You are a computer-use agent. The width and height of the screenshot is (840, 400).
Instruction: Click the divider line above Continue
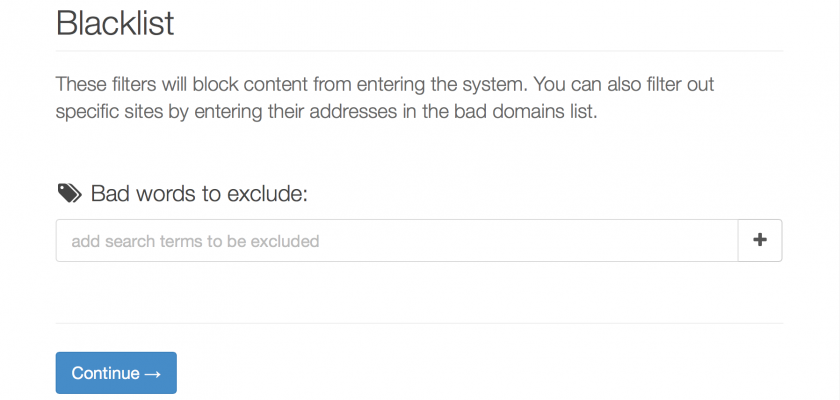[419, 323]
